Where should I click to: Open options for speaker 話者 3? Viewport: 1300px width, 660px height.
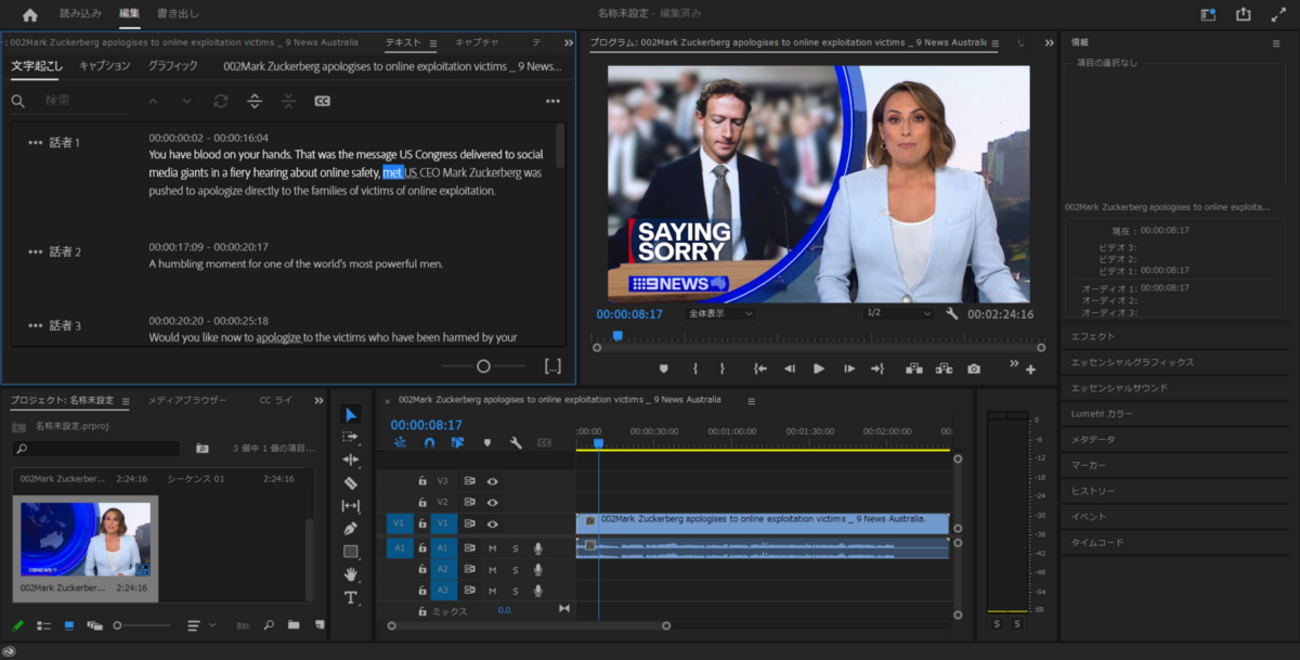pyautogui.click(x=35, y=326)
